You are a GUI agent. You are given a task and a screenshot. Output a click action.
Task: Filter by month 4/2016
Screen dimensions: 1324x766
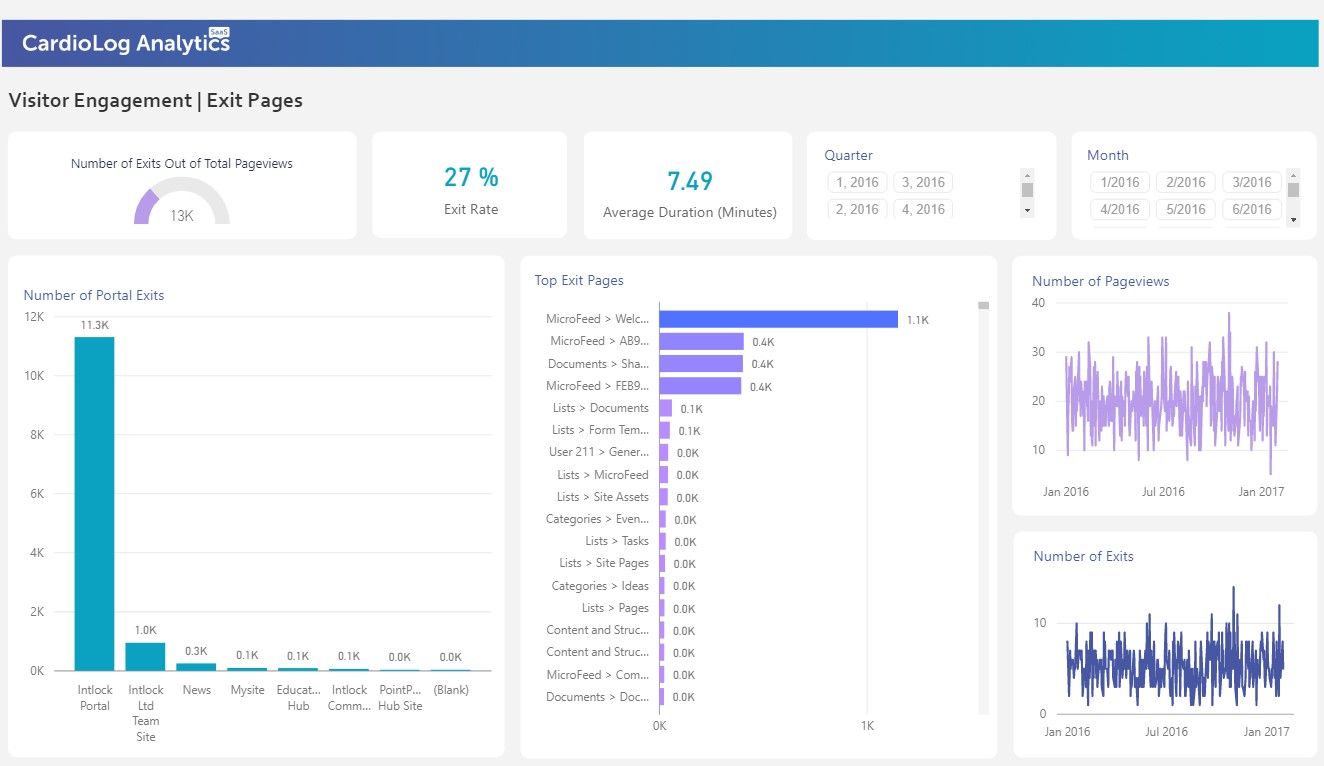coord(1120,209)
